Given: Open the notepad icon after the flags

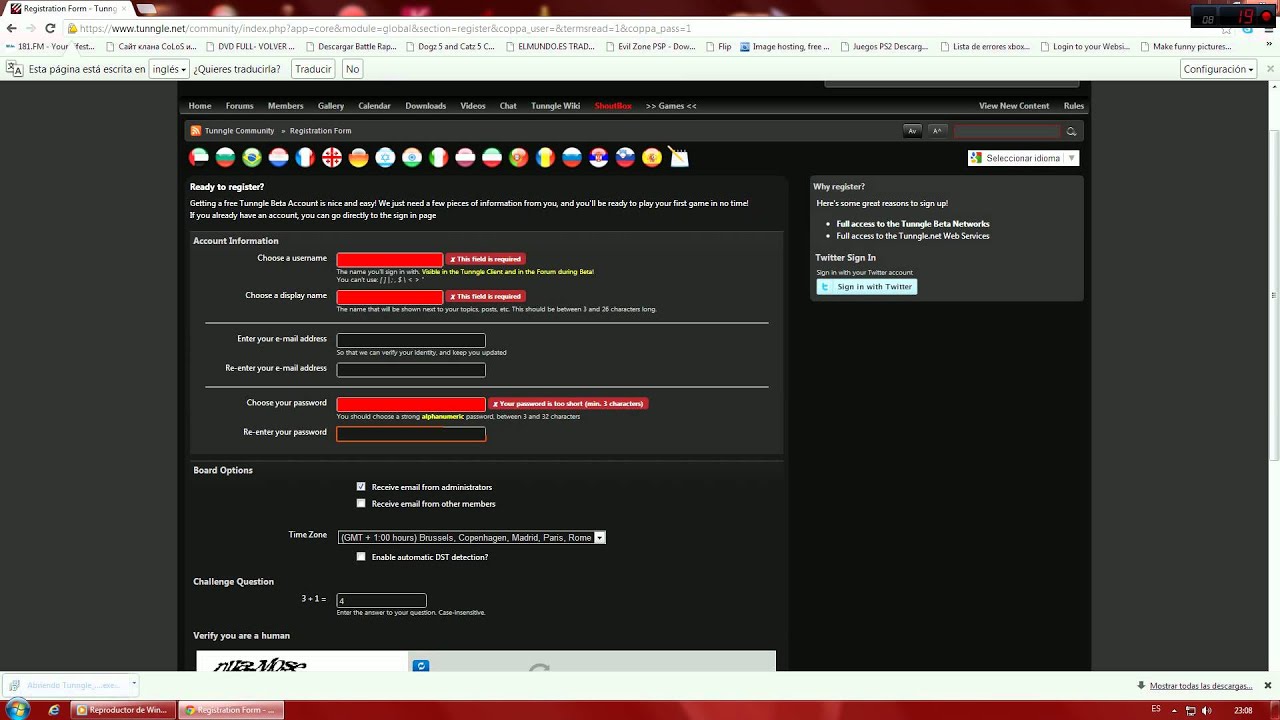Looking at the screenshot, I should [x=679, y=157].
